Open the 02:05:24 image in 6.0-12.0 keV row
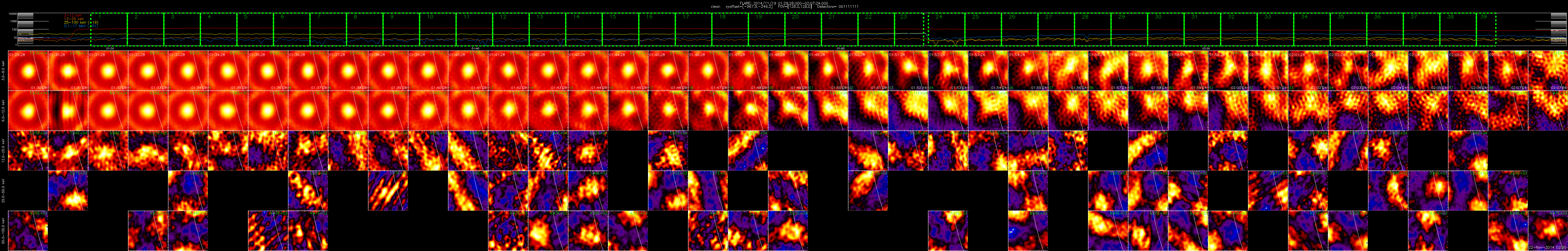 [x=1468, y=111]
